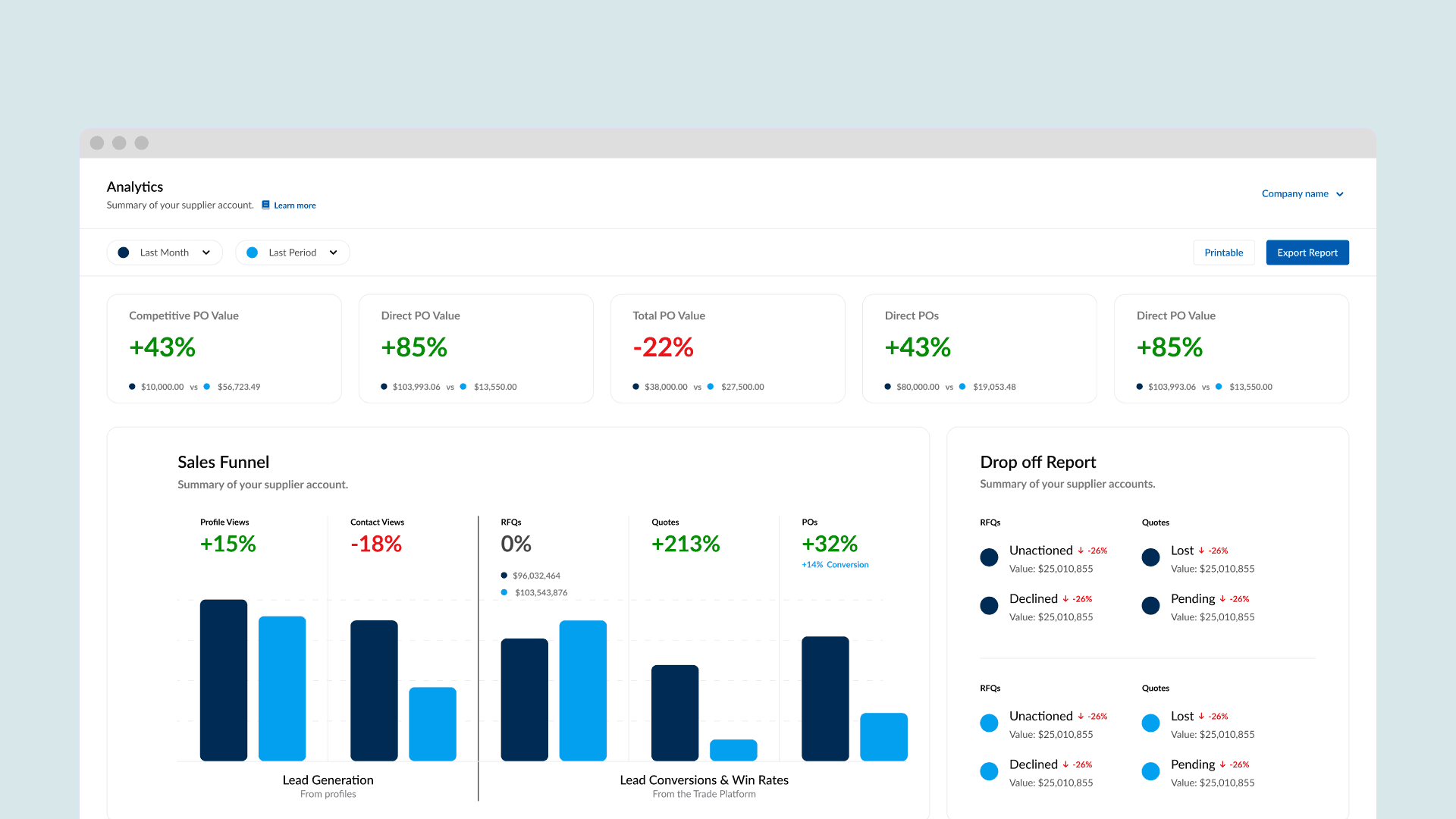The height and width of the screenshot is (819, 1456).
Task: Click the Printable button
Action: pos(1223,253)
